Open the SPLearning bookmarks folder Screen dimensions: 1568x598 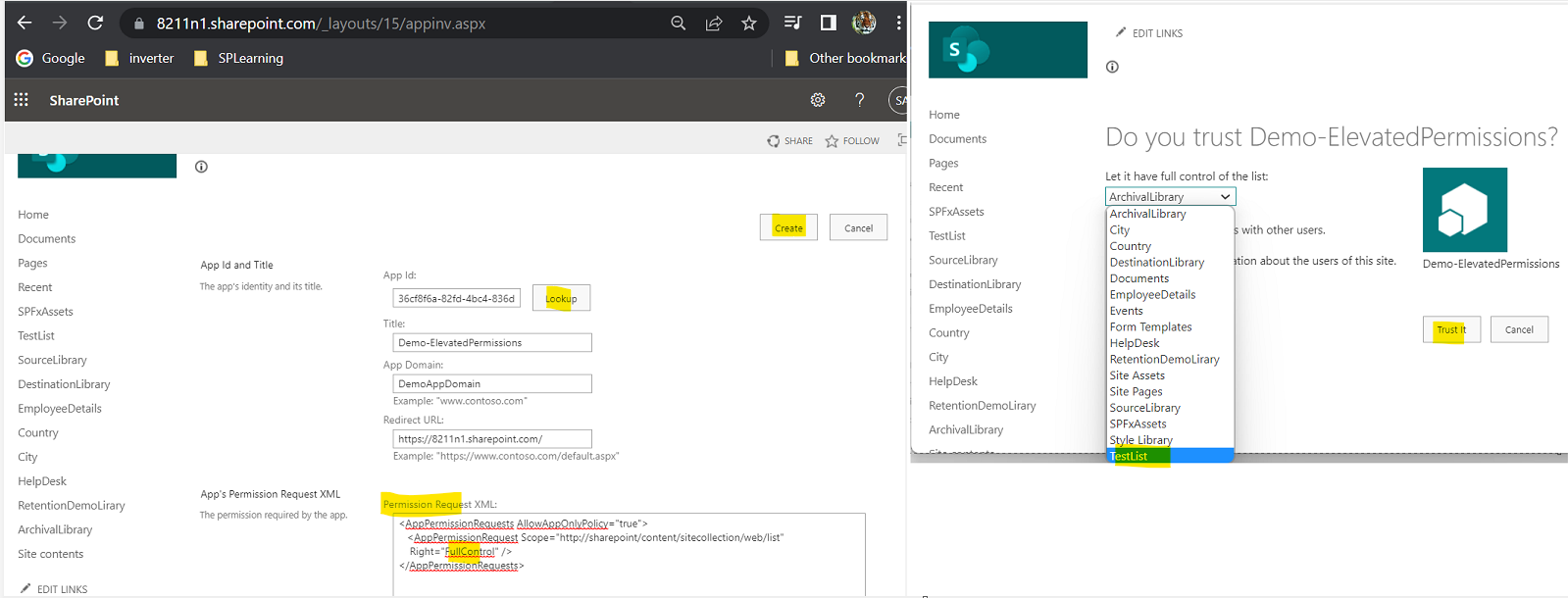(x=238, y=58)
